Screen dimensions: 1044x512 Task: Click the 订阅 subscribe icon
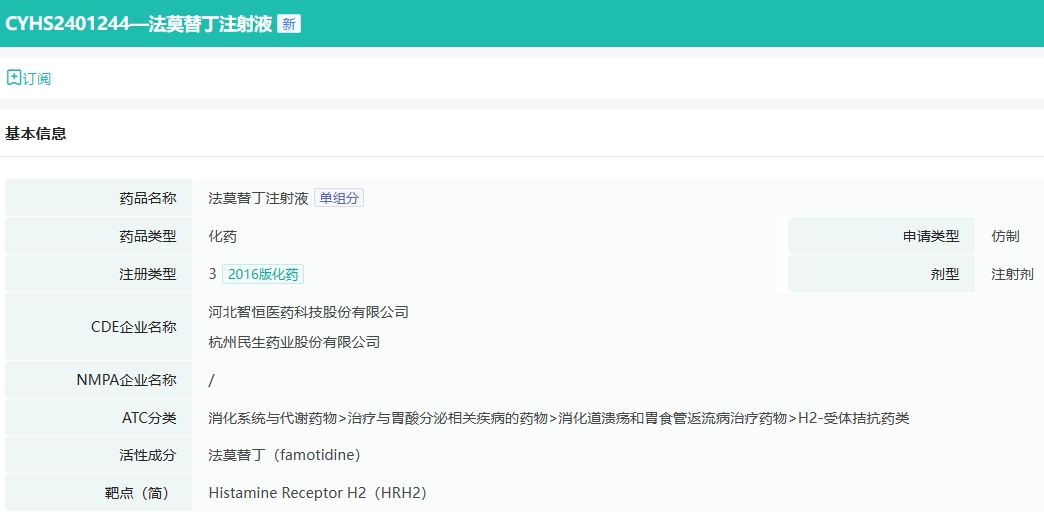coord(13,78)
